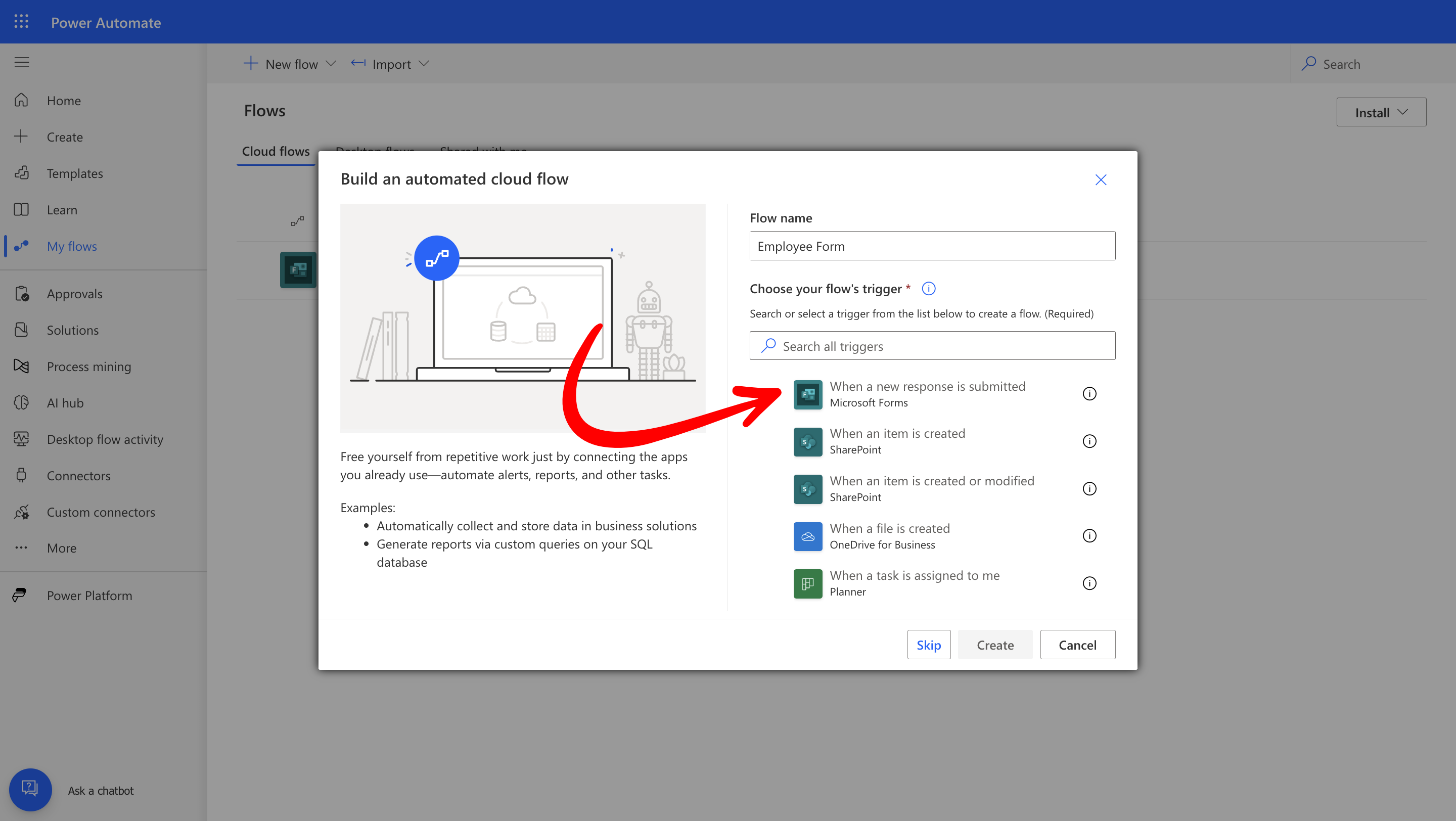Click the app launcher waffle icon
Screen dimensions: 1456x821
pyautogui.click(x=21, y=21)
